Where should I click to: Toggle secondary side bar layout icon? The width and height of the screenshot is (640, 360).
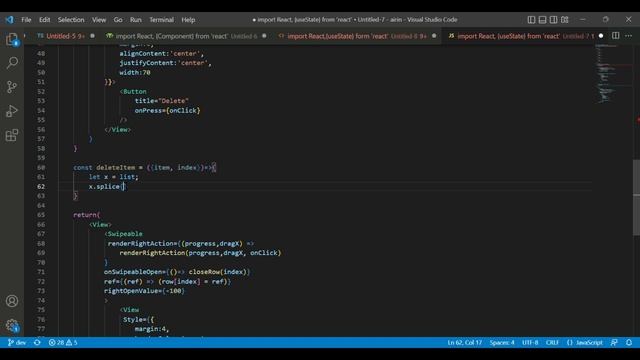[x=553, y=20]
